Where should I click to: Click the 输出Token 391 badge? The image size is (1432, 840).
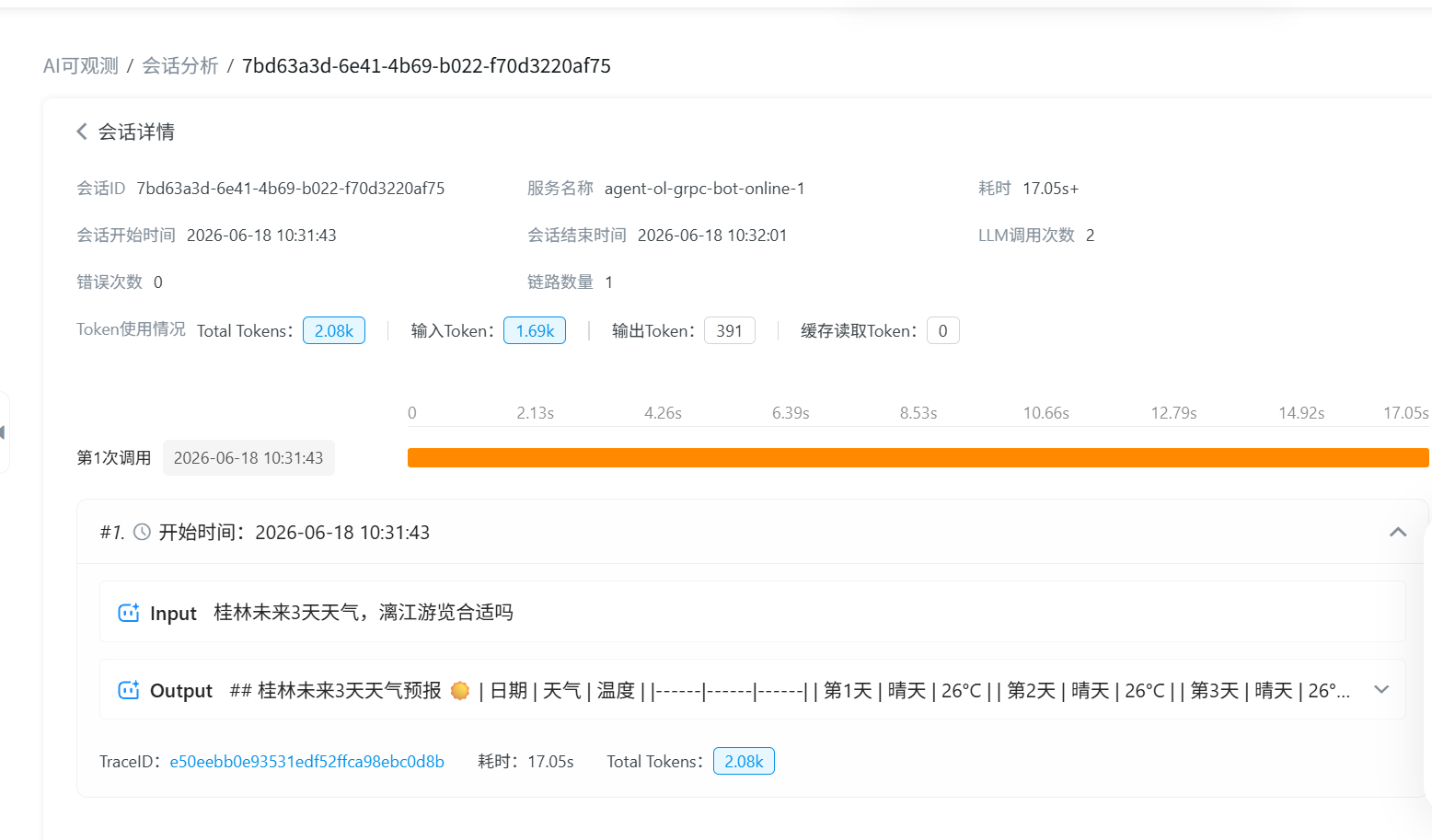(x=730, y=330)
